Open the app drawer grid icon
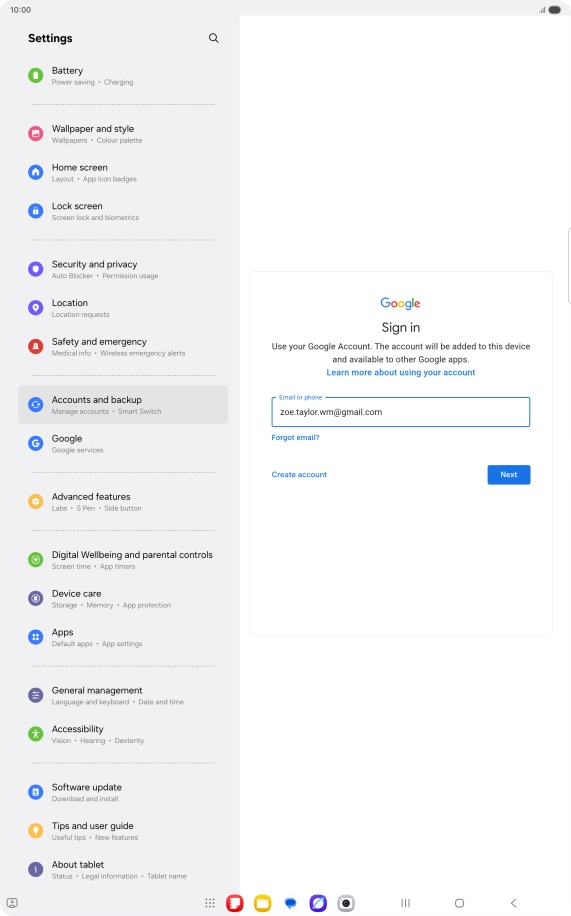Image resolution: width=571 pixels, height=916 pixels. point(210,903)
